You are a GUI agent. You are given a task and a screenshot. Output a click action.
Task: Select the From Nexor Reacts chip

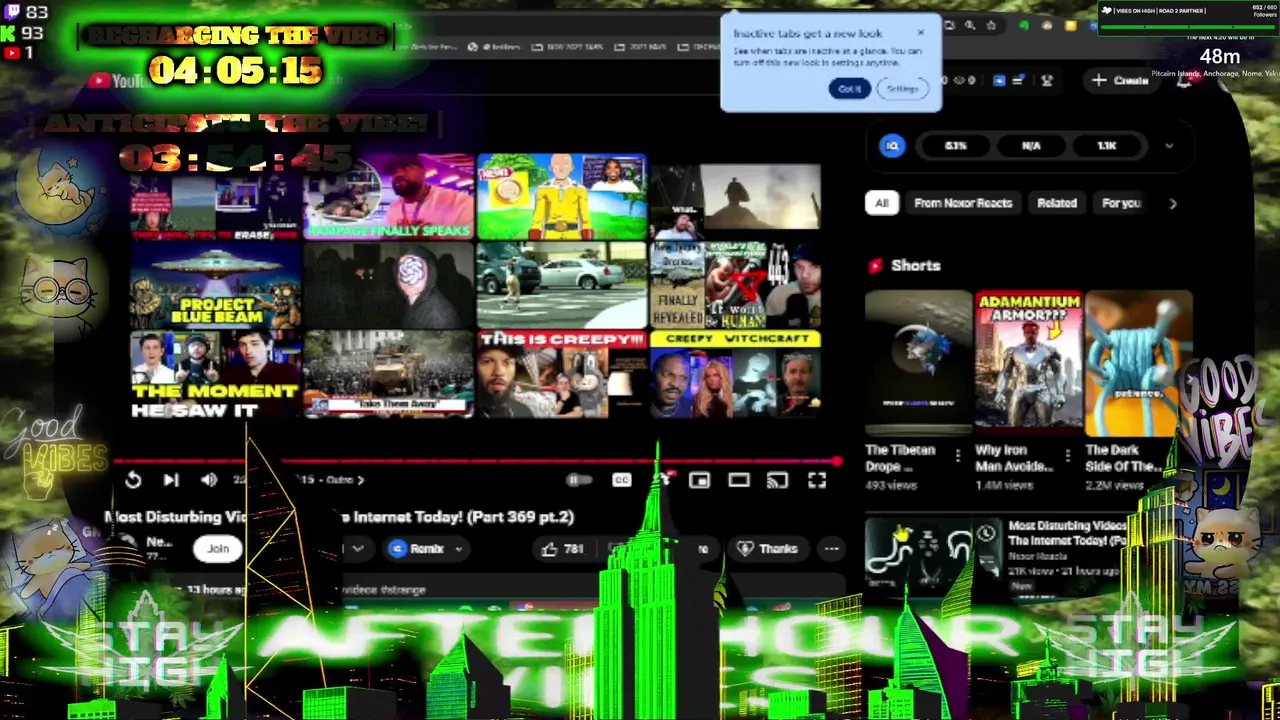tap(963, 203)
